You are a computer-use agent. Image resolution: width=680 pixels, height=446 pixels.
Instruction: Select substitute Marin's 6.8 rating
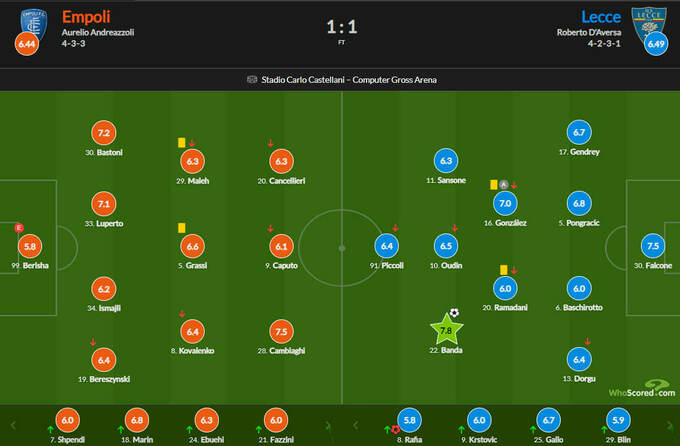(140, 422)
